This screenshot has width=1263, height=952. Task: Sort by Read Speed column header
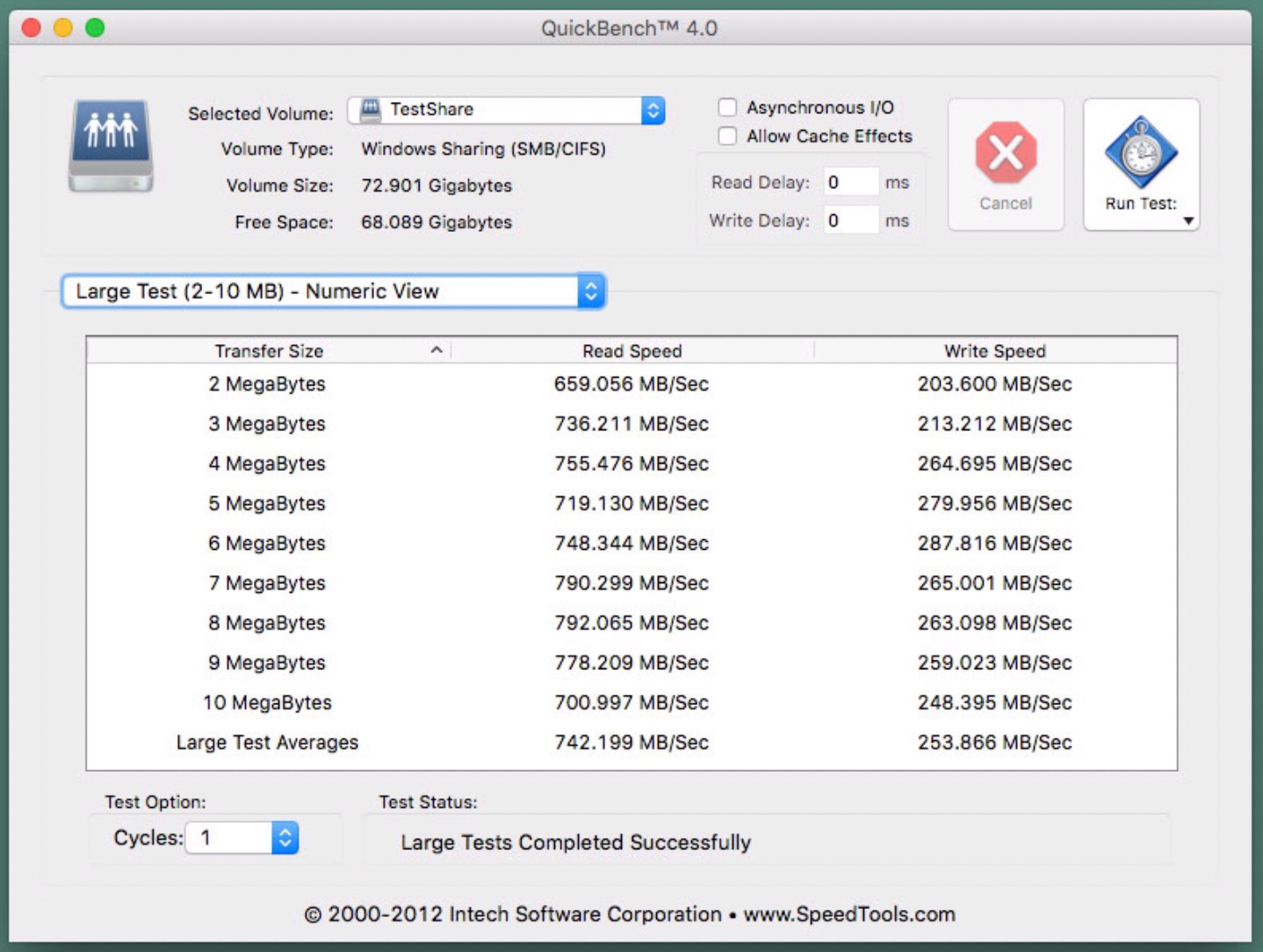tap(632, 351)
